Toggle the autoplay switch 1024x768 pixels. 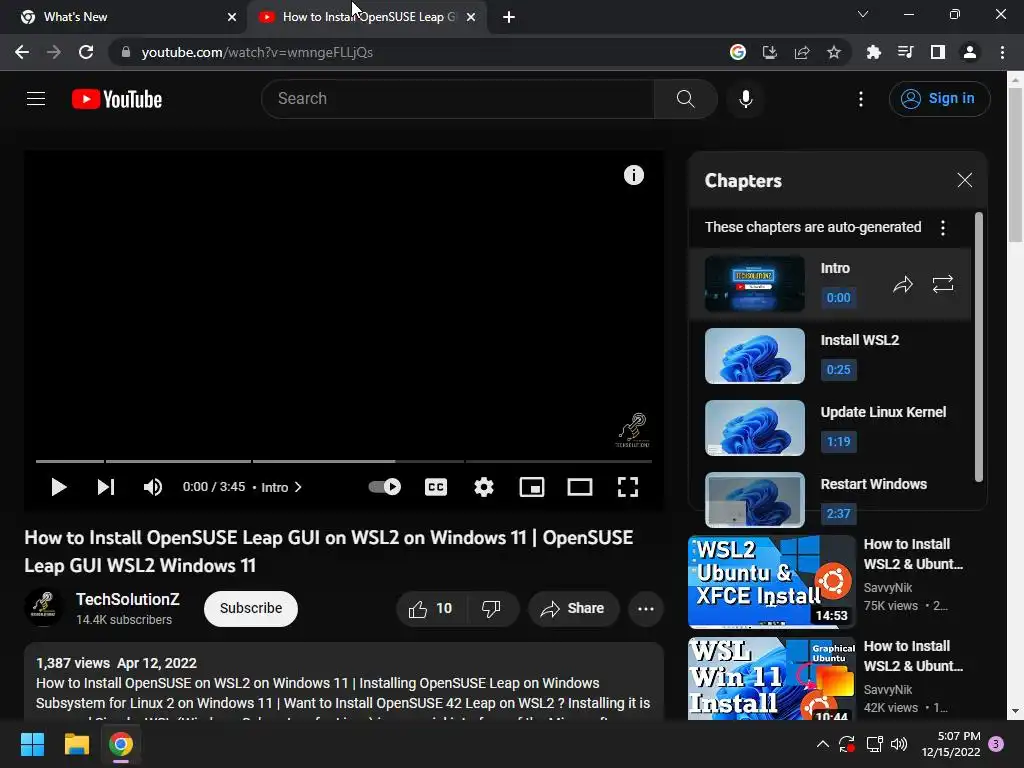coord(385,487)
